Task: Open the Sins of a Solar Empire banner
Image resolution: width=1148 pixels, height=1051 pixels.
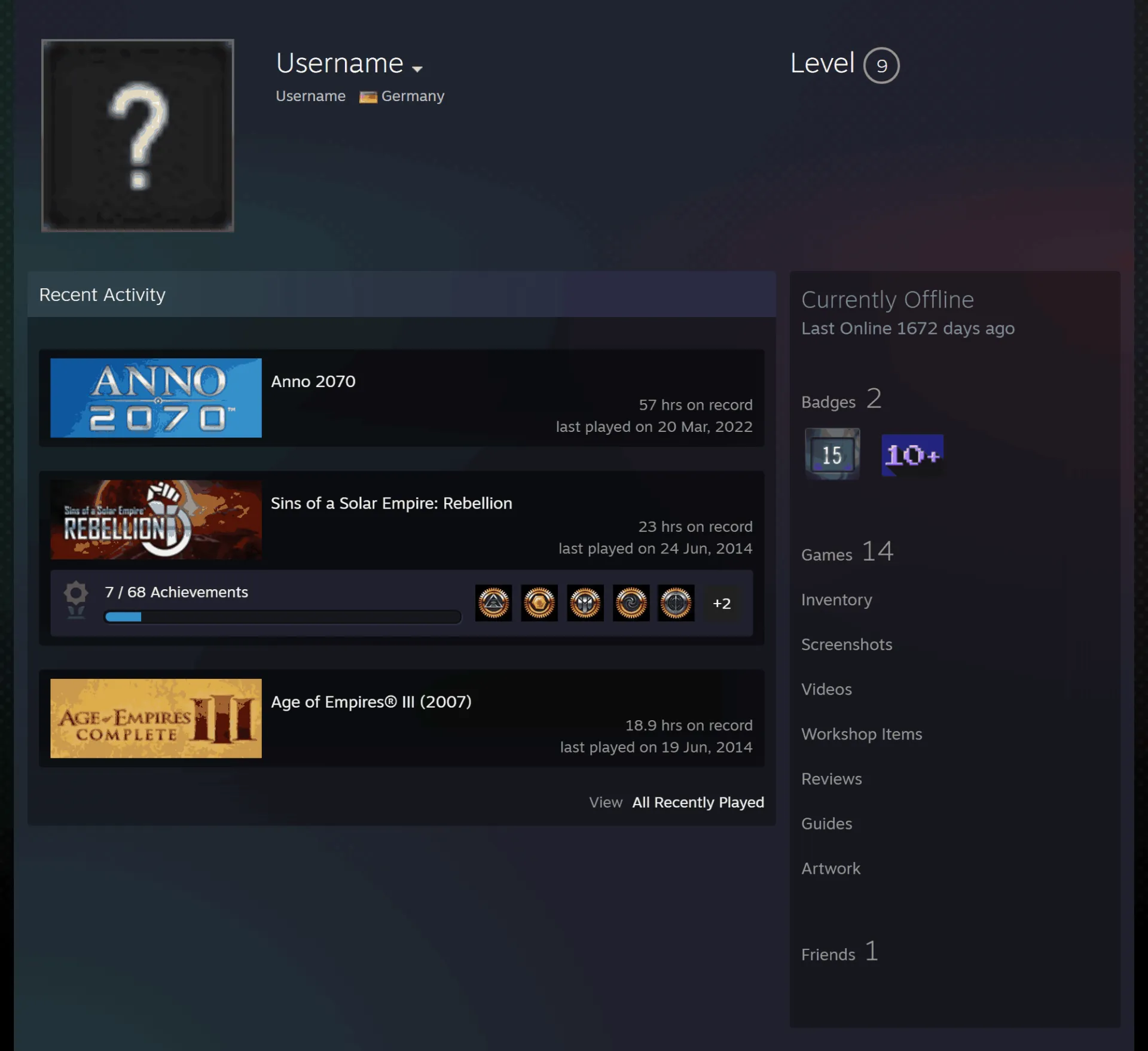Action: tap(156, 520)
